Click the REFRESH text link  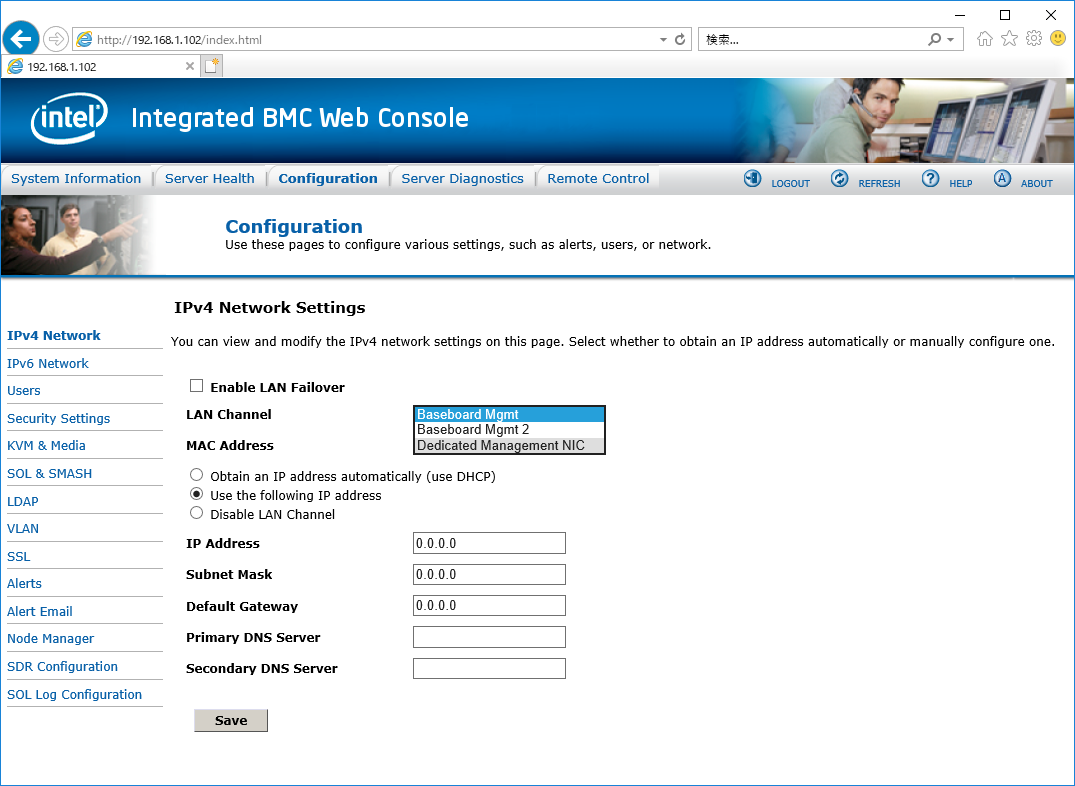(x=880, y=184)
